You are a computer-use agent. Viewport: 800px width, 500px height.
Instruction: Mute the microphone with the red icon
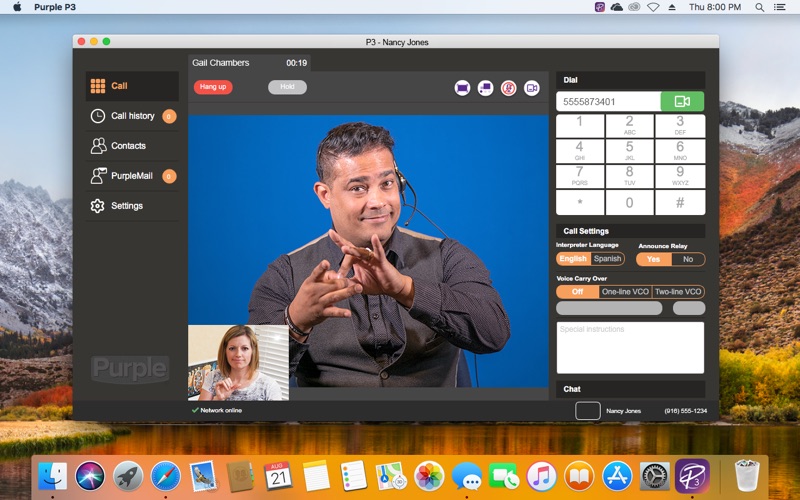point(508,88)
